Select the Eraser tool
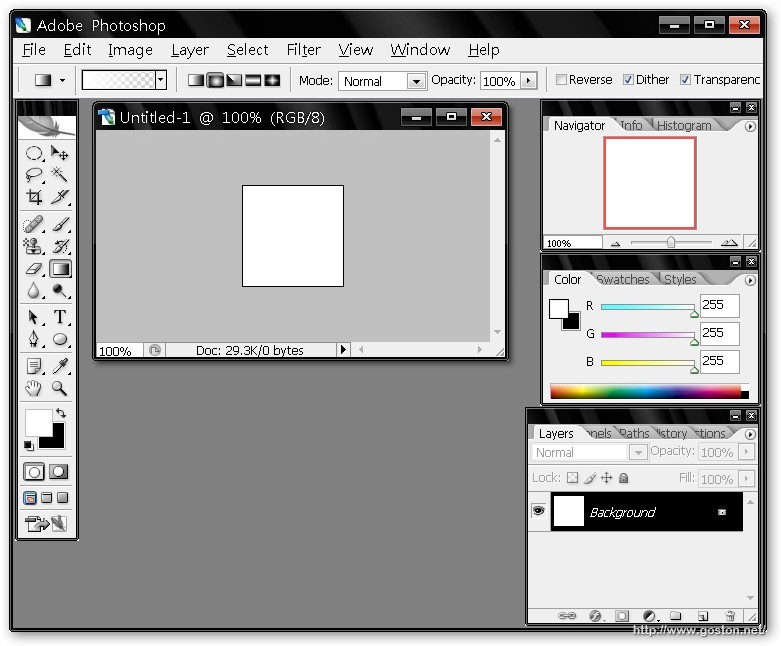Viewport: 781px width, 646px height. point(34,269)
